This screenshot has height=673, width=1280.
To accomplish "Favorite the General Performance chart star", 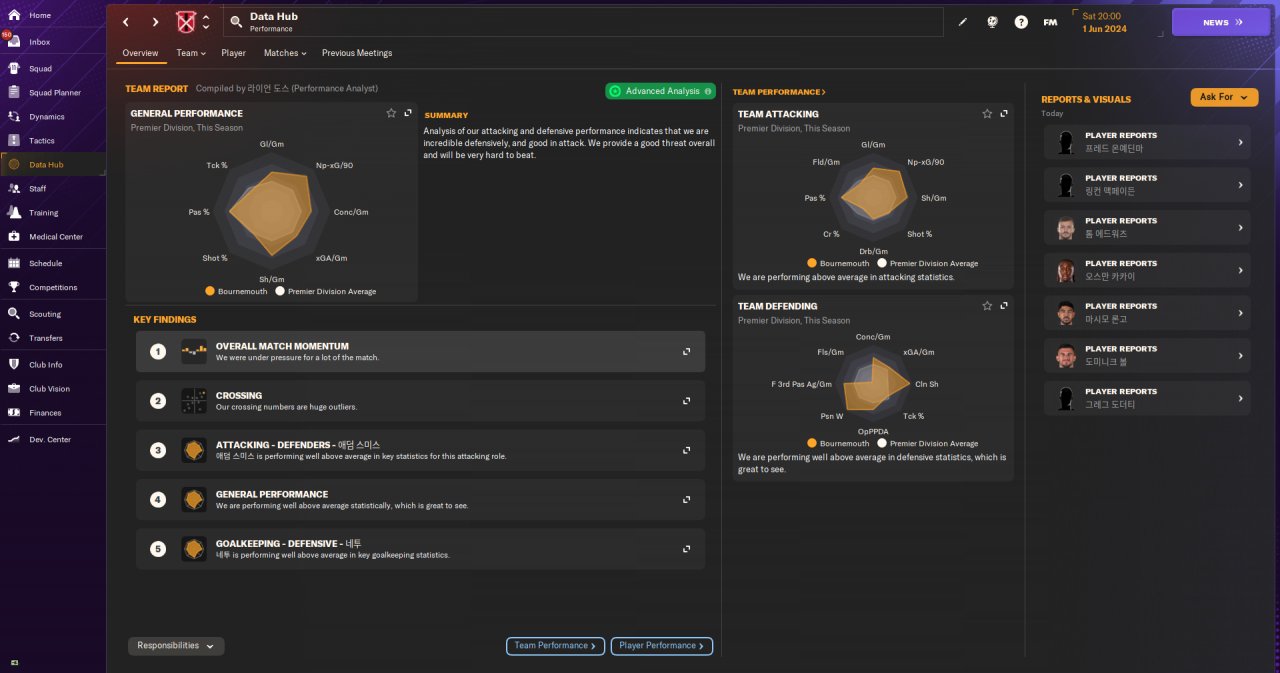I will [x=391, y=114].
